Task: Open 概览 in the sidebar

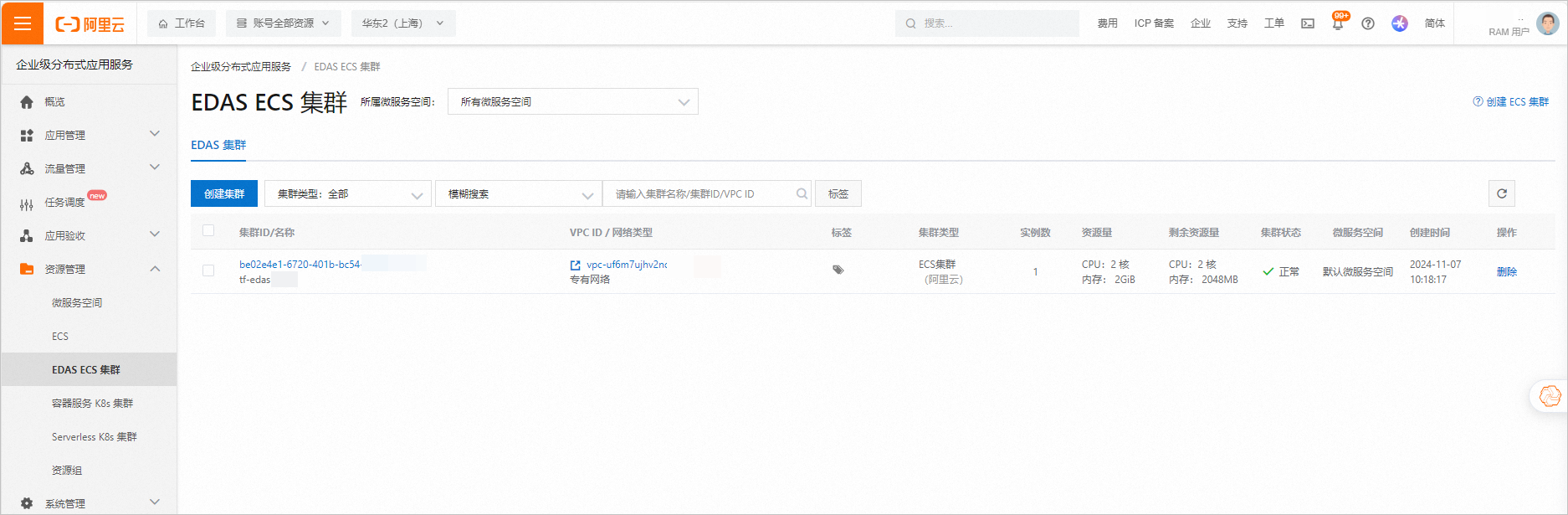Action: point(54,101)
